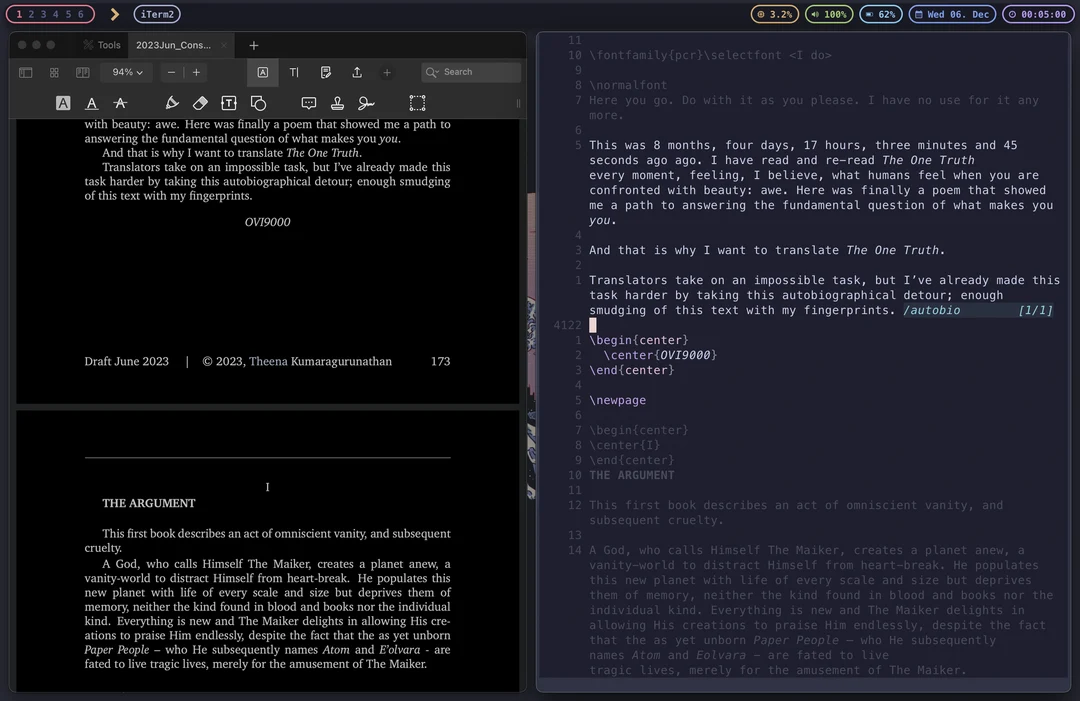Toggle annotation mode in the toolbar
1080x701 pixels.
265,72
